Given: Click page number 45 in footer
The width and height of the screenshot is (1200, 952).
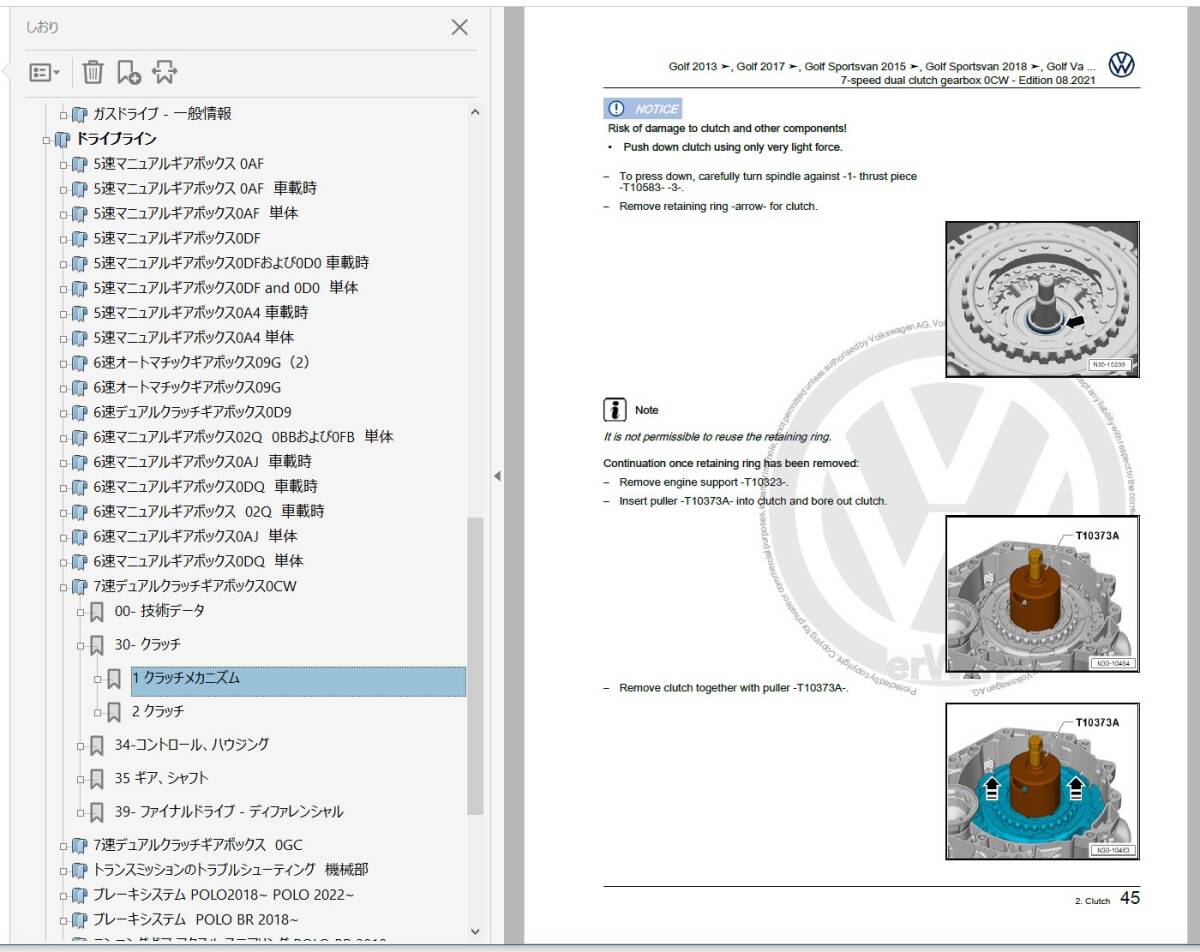Looking at the screenshot, I should coord(1130,898).
